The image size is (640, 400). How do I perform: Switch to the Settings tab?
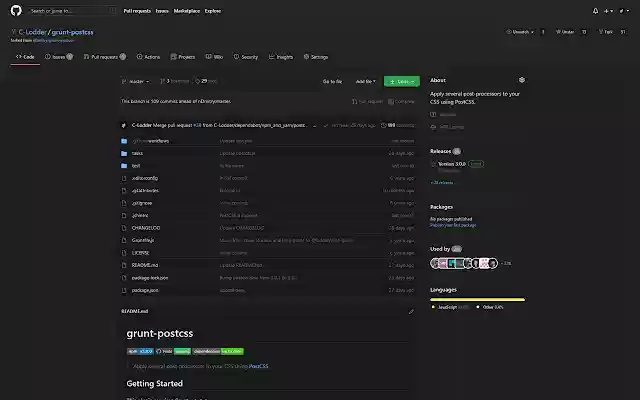point(316,57)
